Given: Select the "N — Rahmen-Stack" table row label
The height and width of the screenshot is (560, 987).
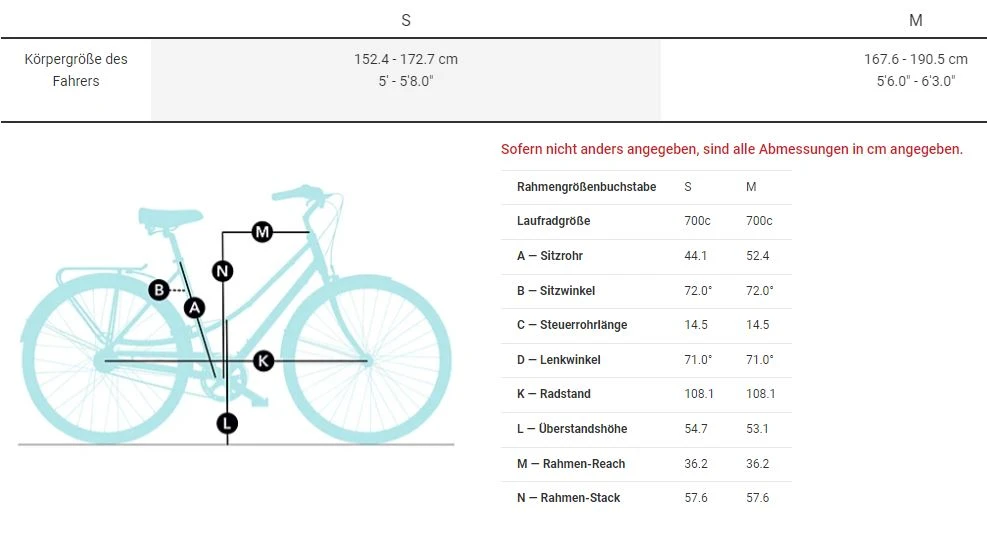Looking at the screenshot, I should [x=568, y=498].
